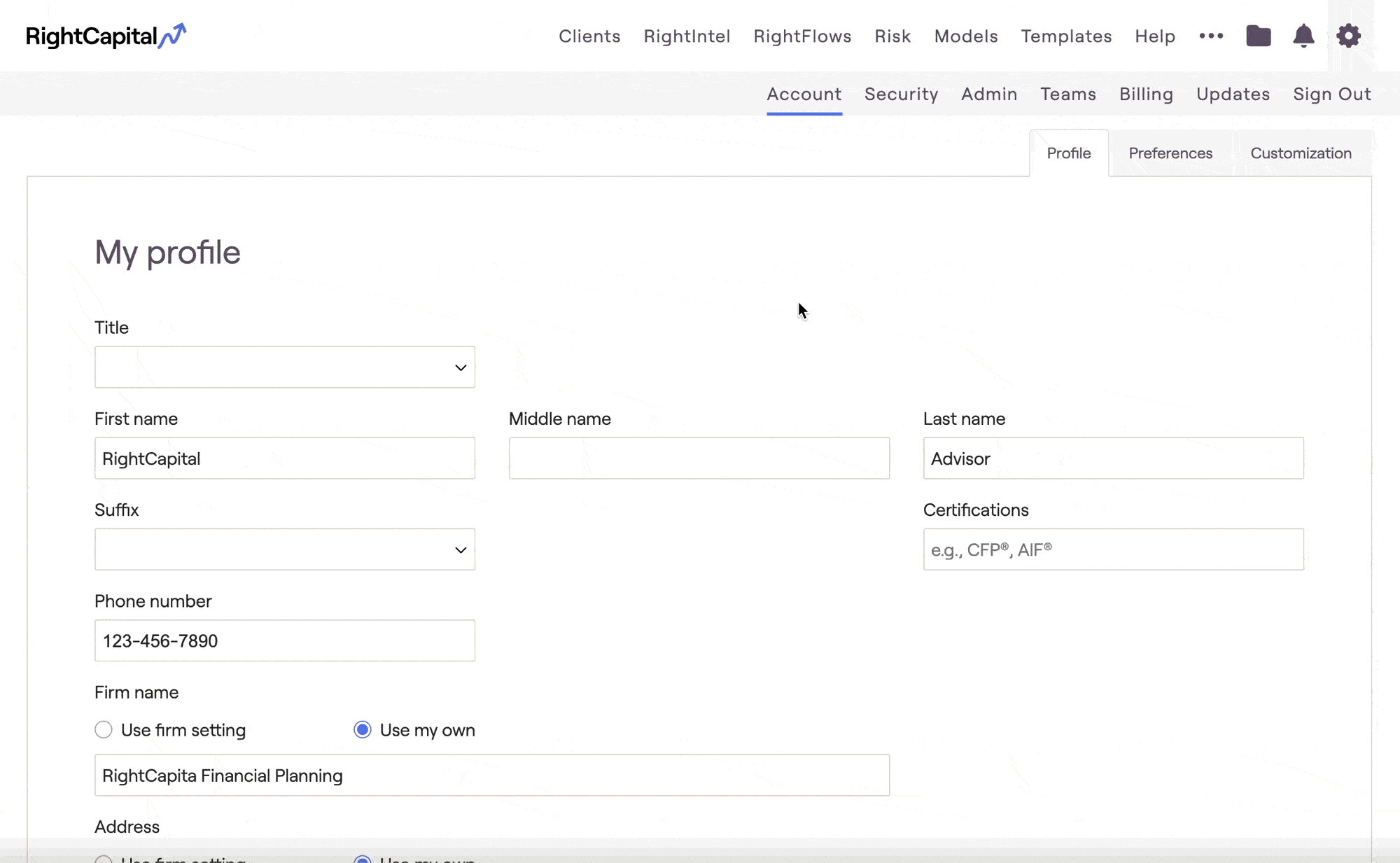Expand the Title dropdown
This screenshot has height=863, width=1400.
[x=285, y=367]
